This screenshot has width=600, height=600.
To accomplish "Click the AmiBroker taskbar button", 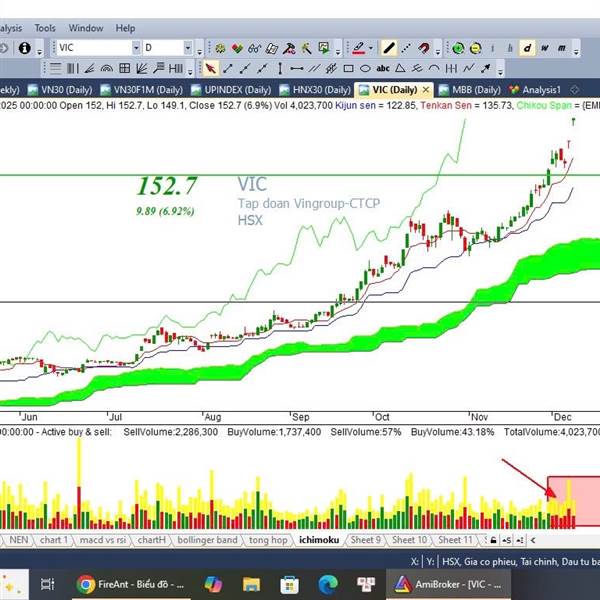I will [448, 585].
